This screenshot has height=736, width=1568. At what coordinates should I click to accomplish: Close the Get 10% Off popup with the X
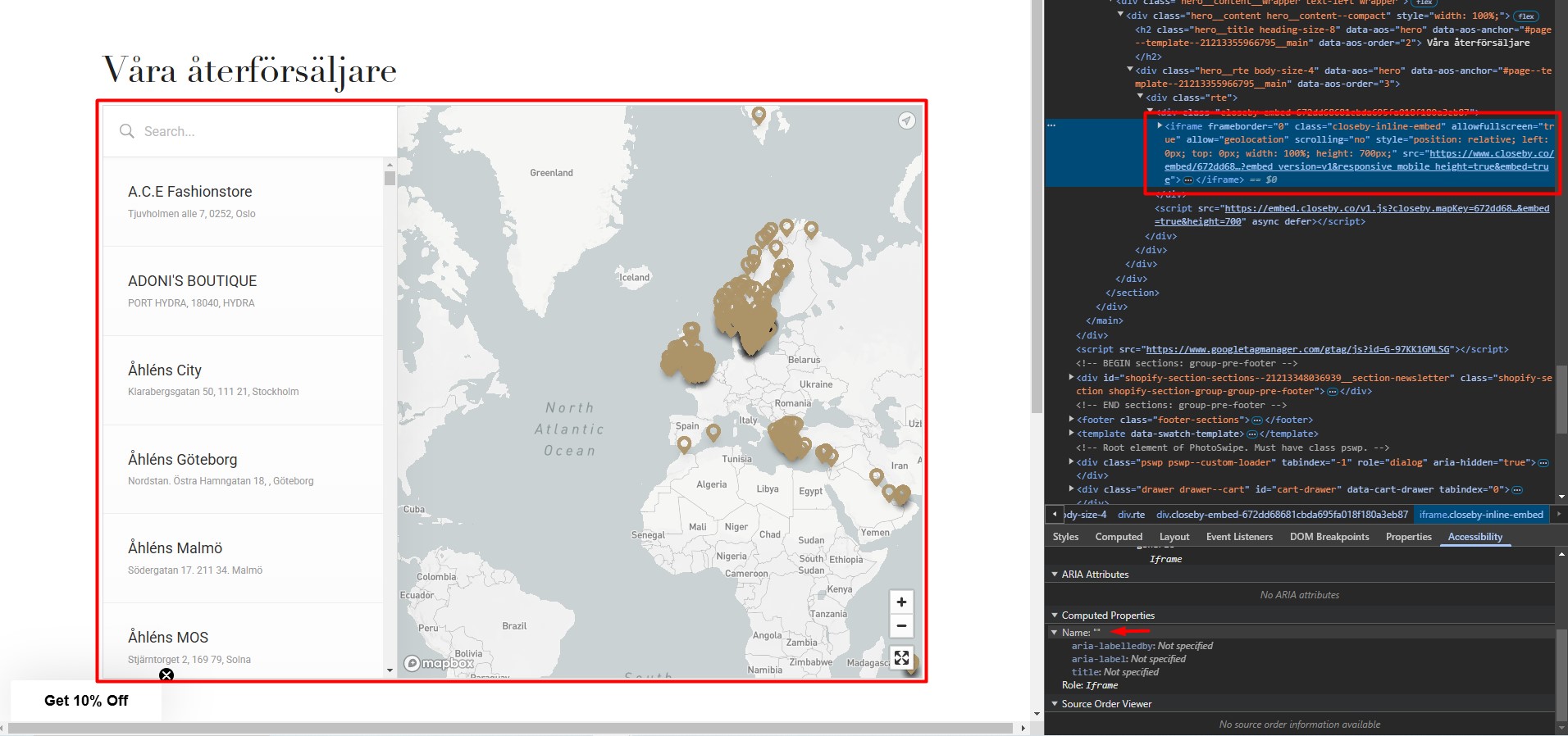[x=166, y=675]
